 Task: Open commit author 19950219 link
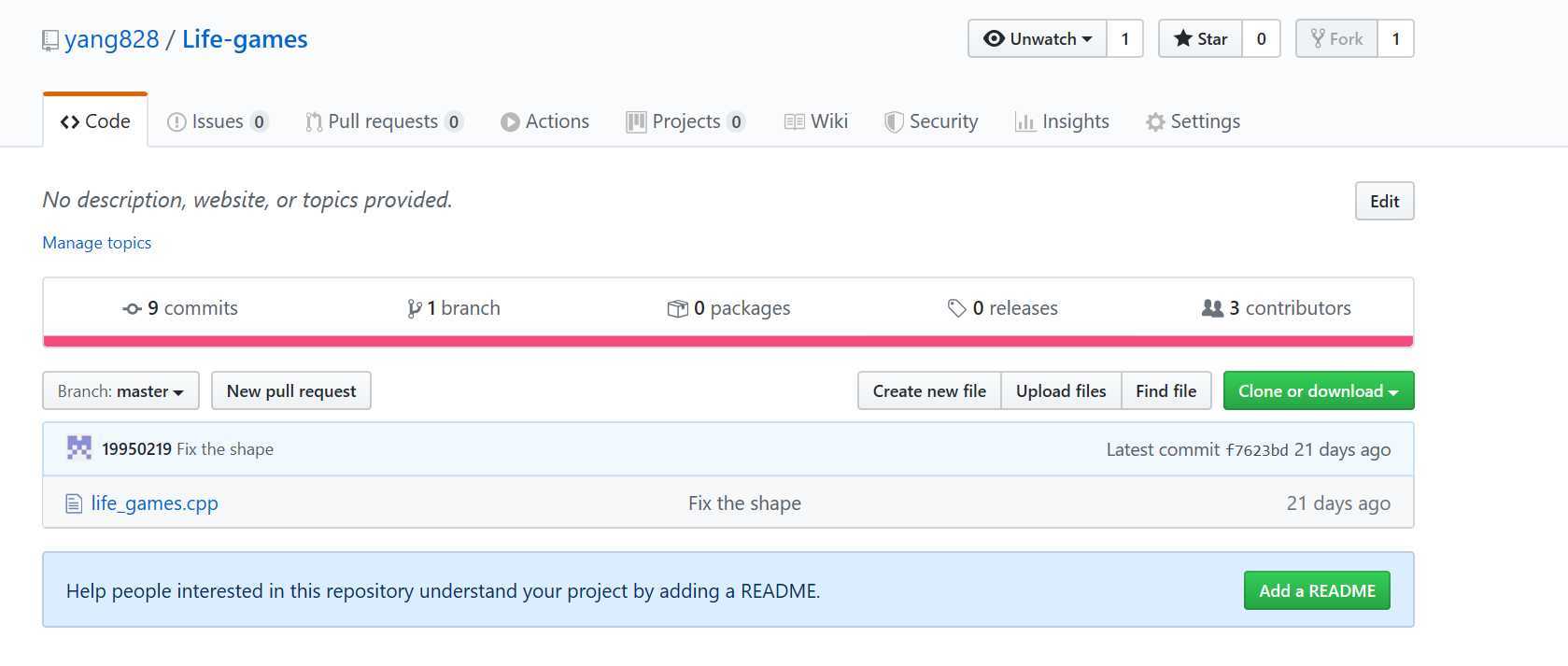tap(136, 449)
